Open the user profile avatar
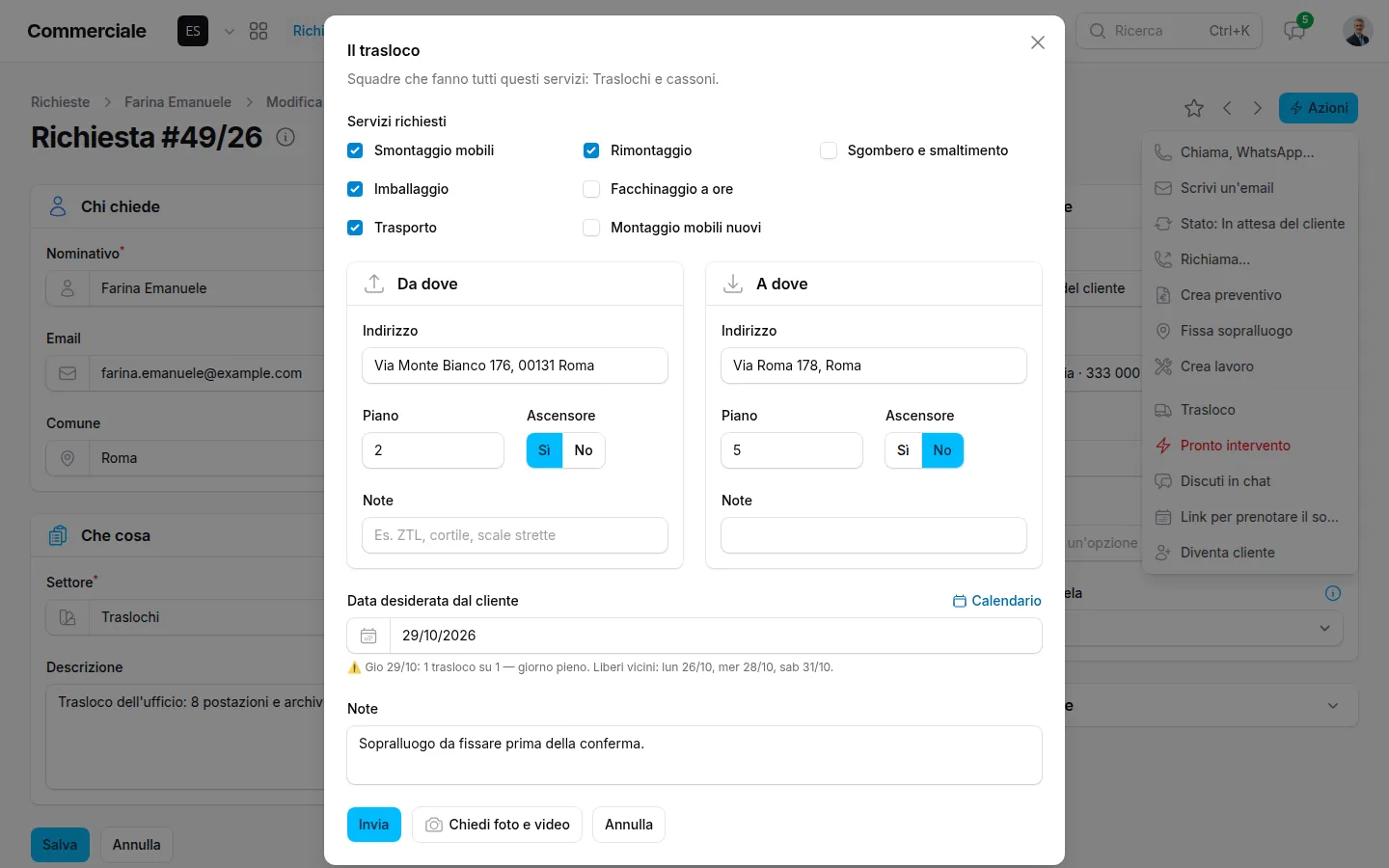This screenshot has height=868, width=1389. click(1358, 31)
